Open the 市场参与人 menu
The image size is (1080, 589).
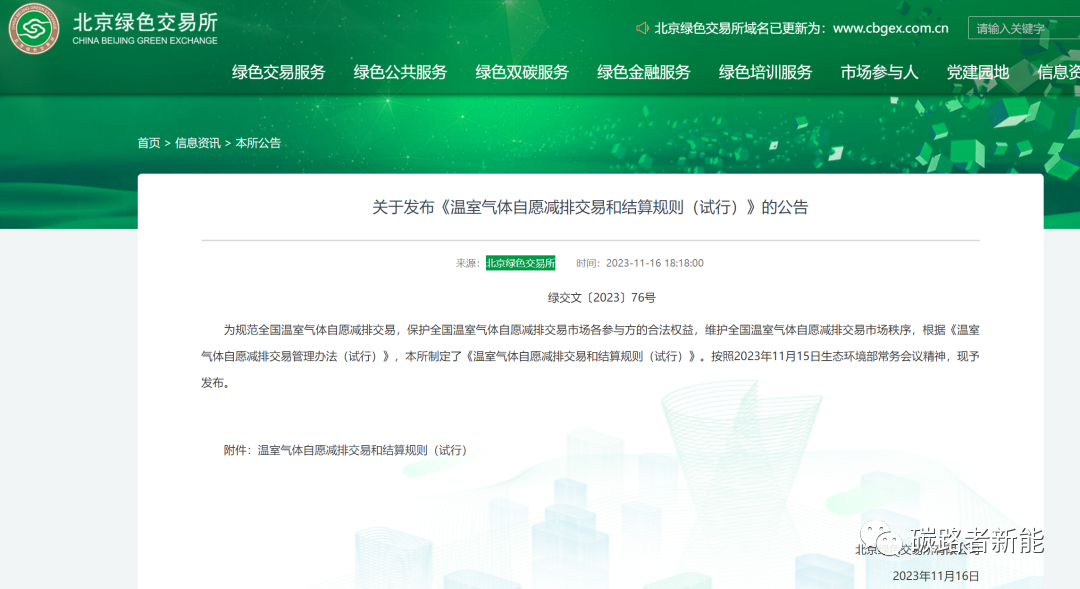pos(879,72)
